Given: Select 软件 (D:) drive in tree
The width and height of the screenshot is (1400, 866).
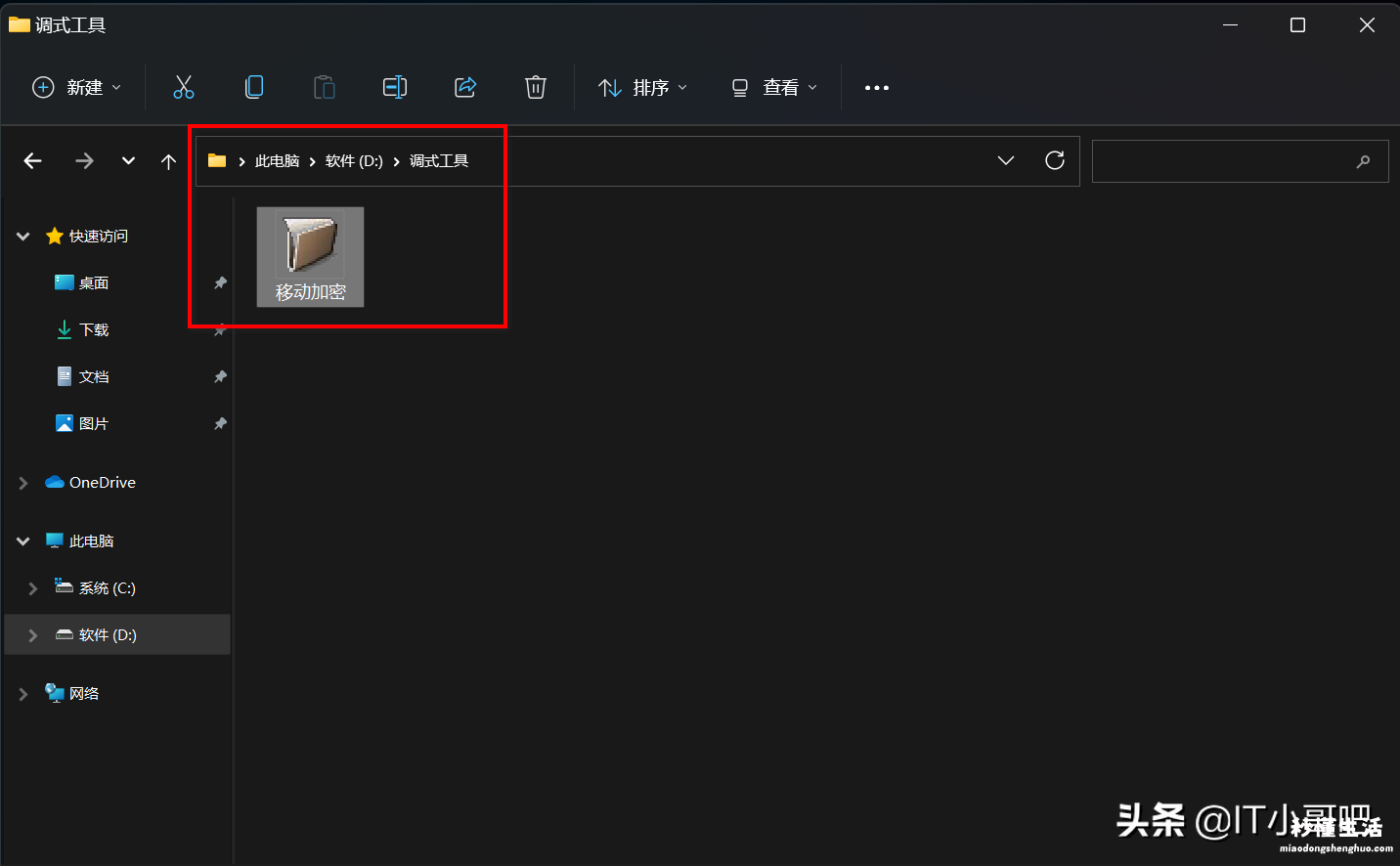Looking at the screenshot, I should (108, 635).
